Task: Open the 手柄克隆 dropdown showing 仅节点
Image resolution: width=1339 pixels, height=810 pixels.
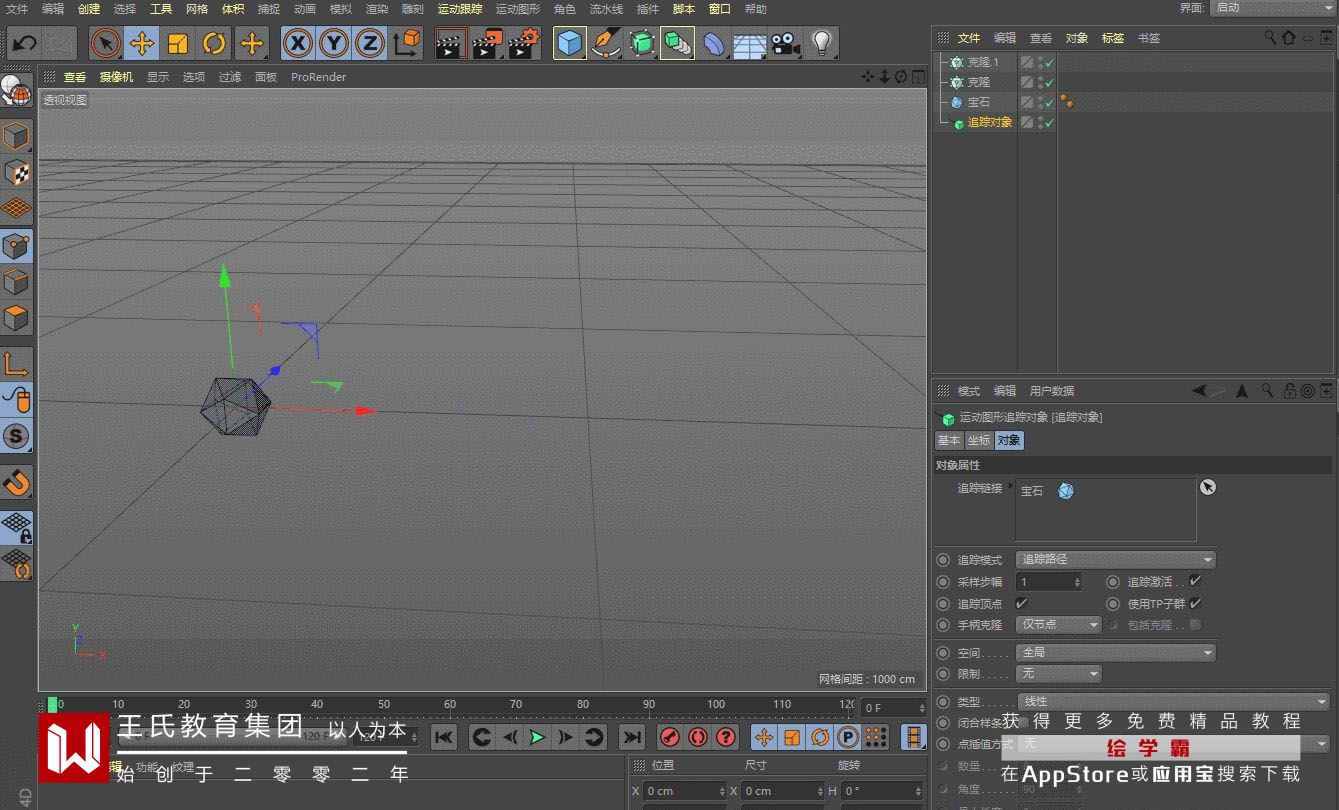Action: (1059, 625)
